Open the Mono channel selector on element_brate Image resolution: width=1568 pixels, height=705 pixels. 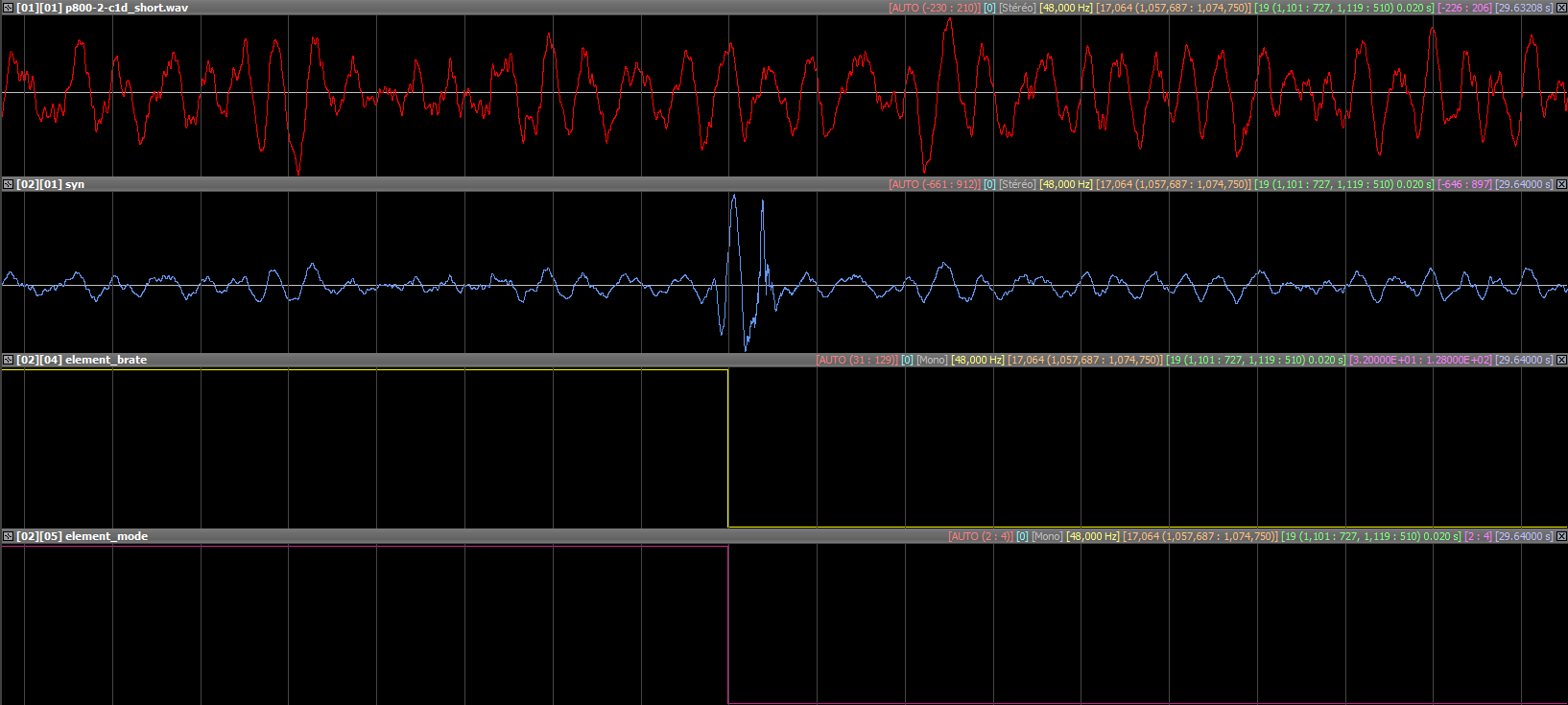point(932,360)
